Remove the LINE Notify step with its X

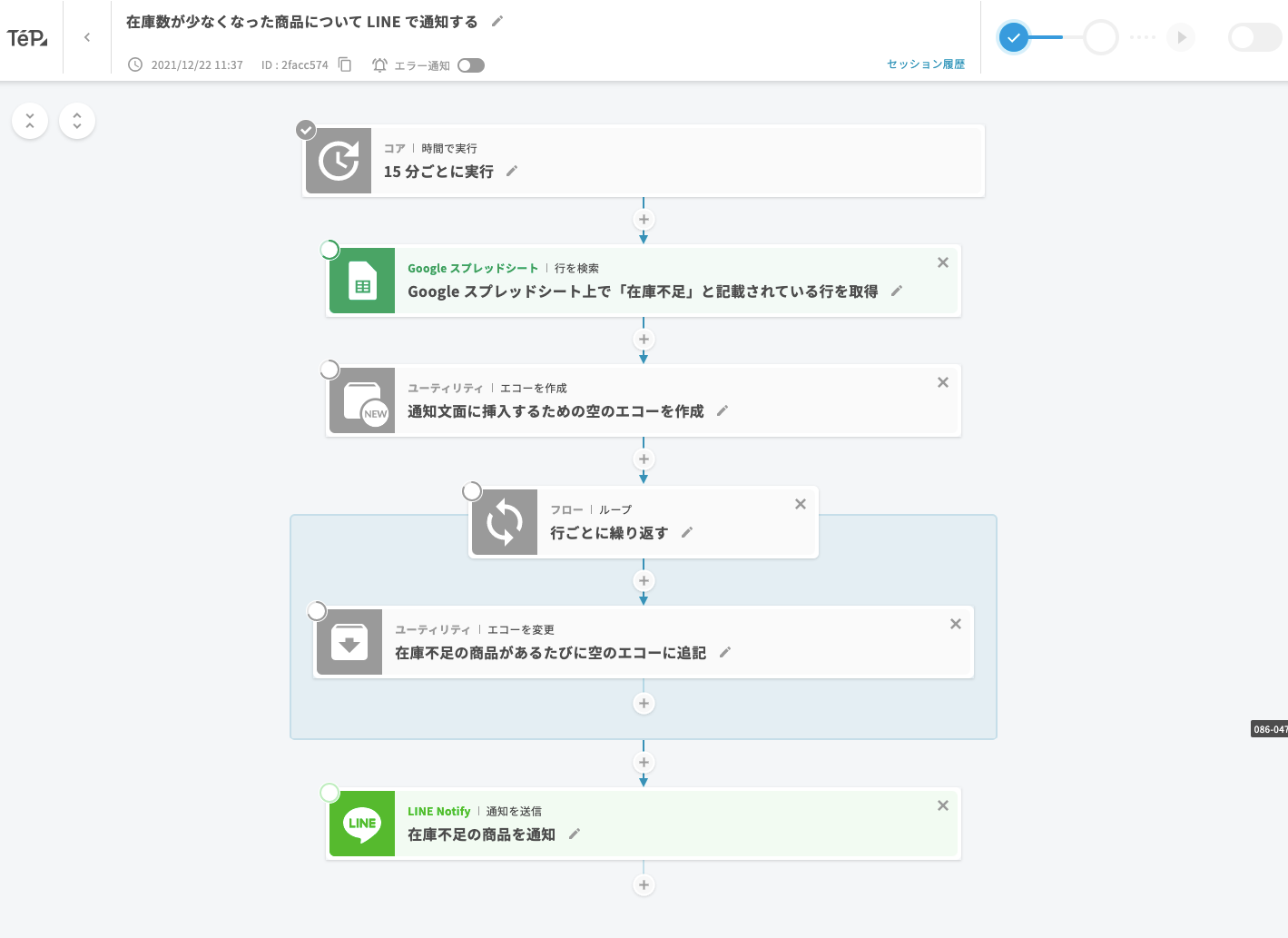click(942, 805)
